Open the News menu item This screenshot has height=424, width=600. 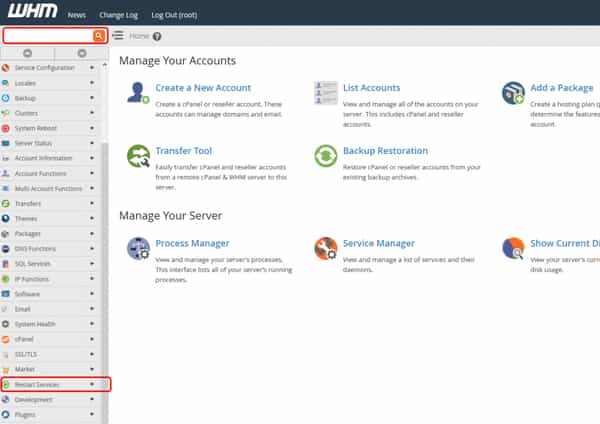pyautogui.click(x=77, y=15)
